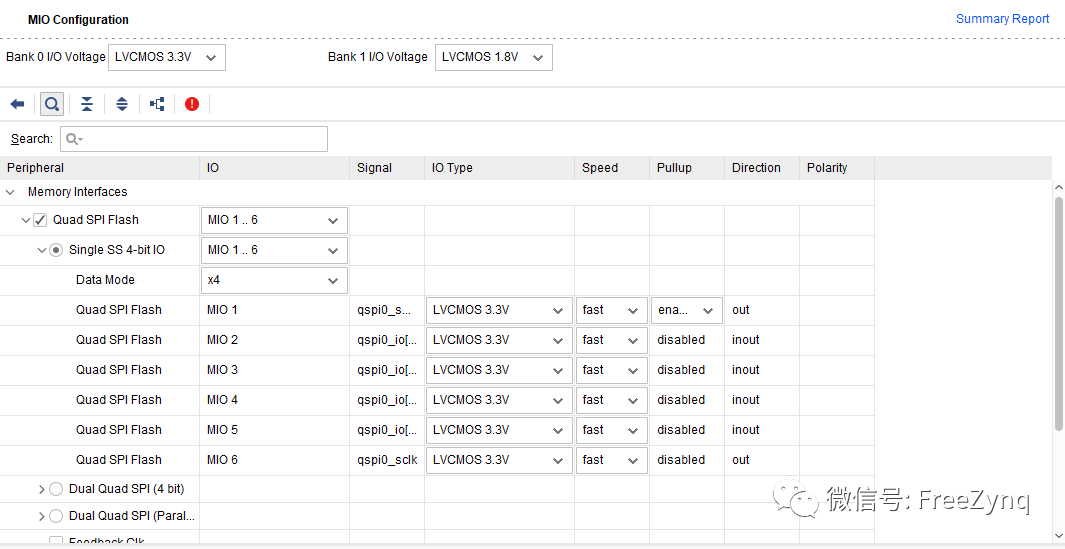Click the red error alert icon
1065x549 pixels.
coord(192,104)
